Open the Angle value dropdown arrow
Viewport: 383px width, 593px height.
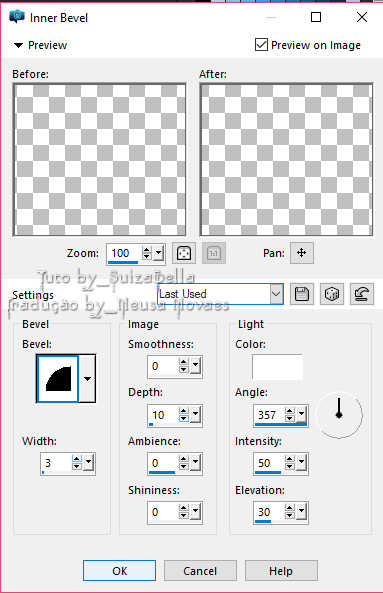point(301,415)
